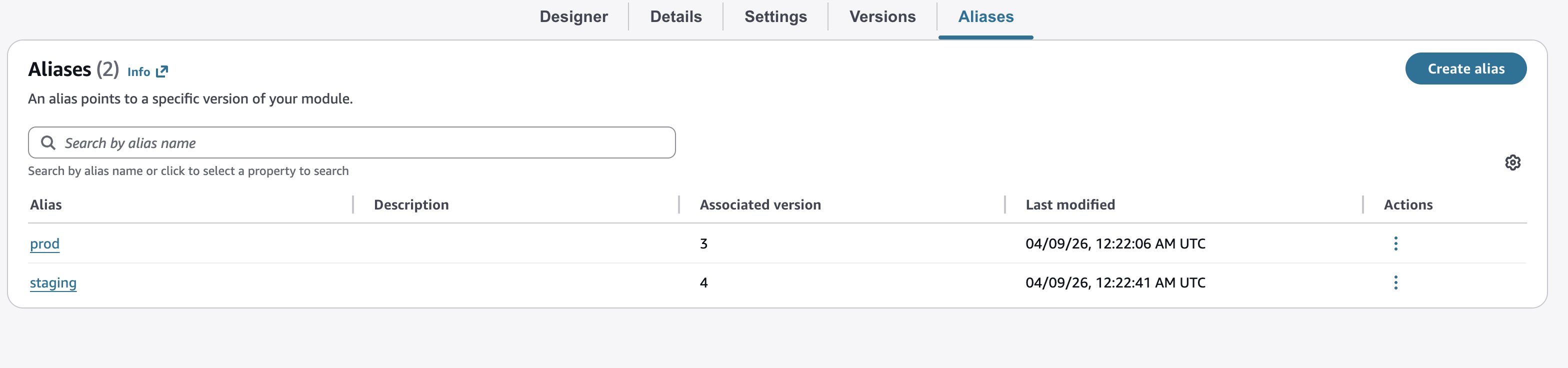Open the prod alias link

click(44, 243)
